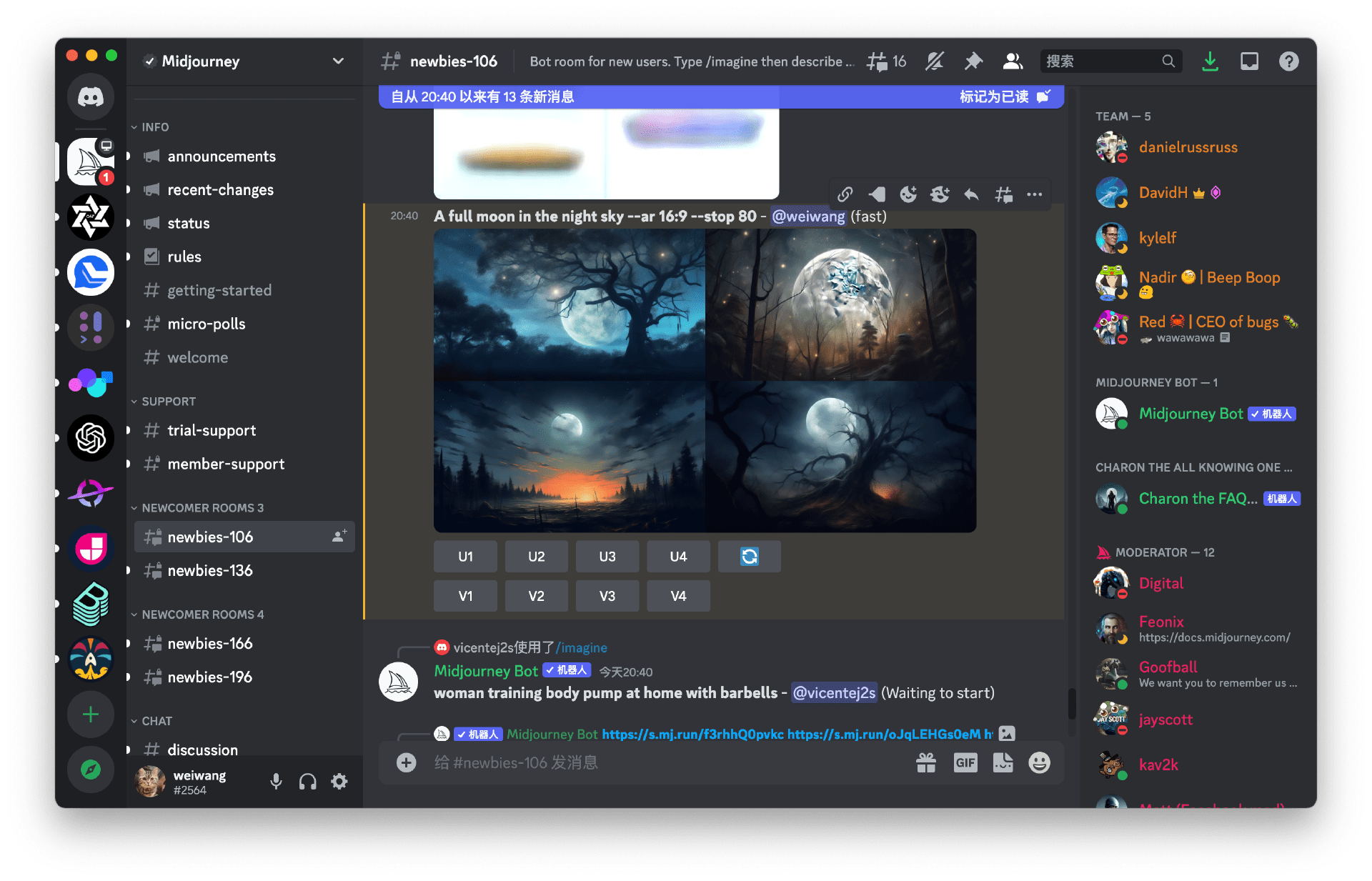Toggle deafen with headphones icon
Image resolution: width=1372 pixels, height=881 pixels.
[x=308, y=782]
